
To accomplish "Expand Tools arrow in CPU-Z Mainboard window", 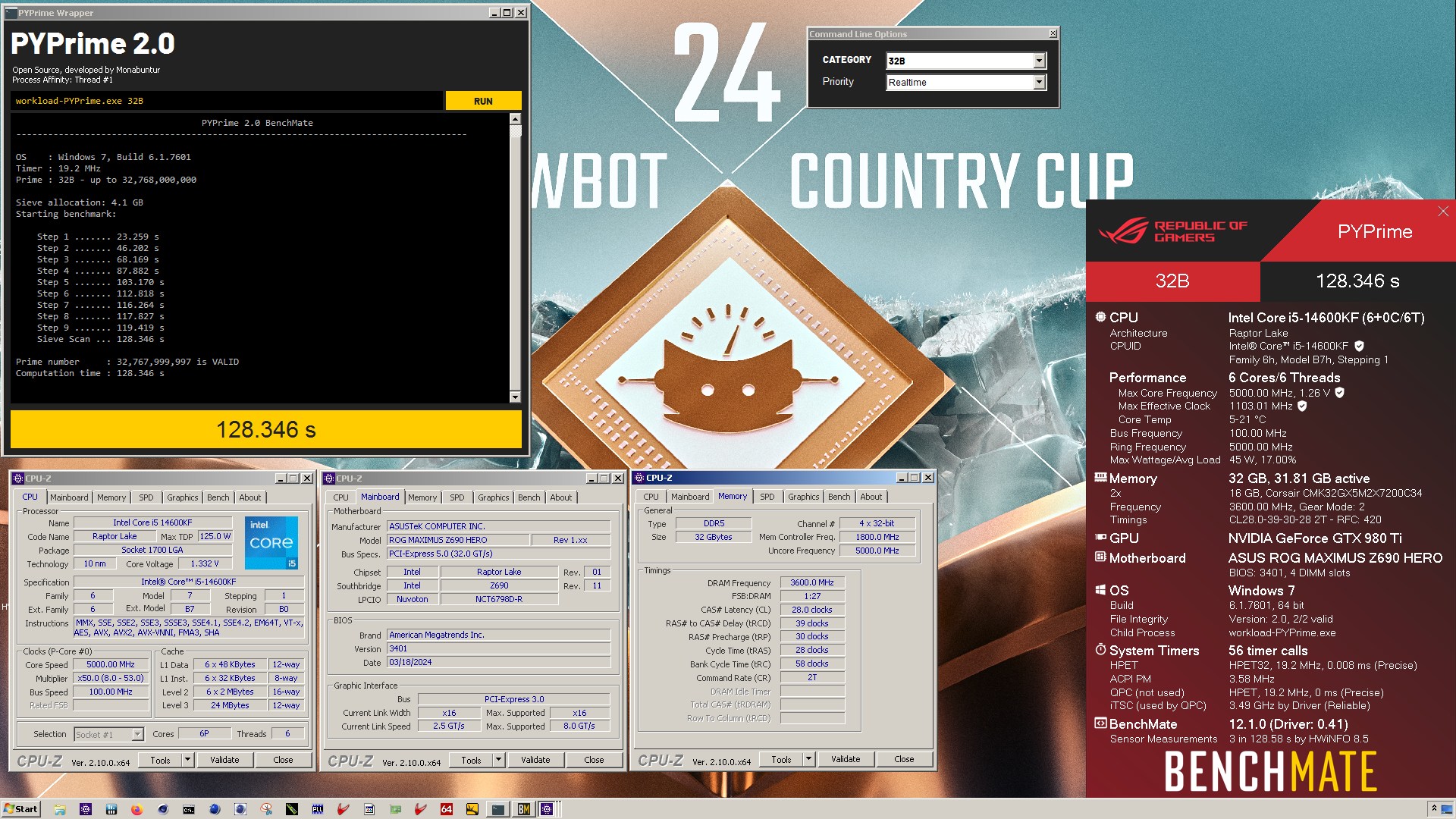I will [498, 759].
